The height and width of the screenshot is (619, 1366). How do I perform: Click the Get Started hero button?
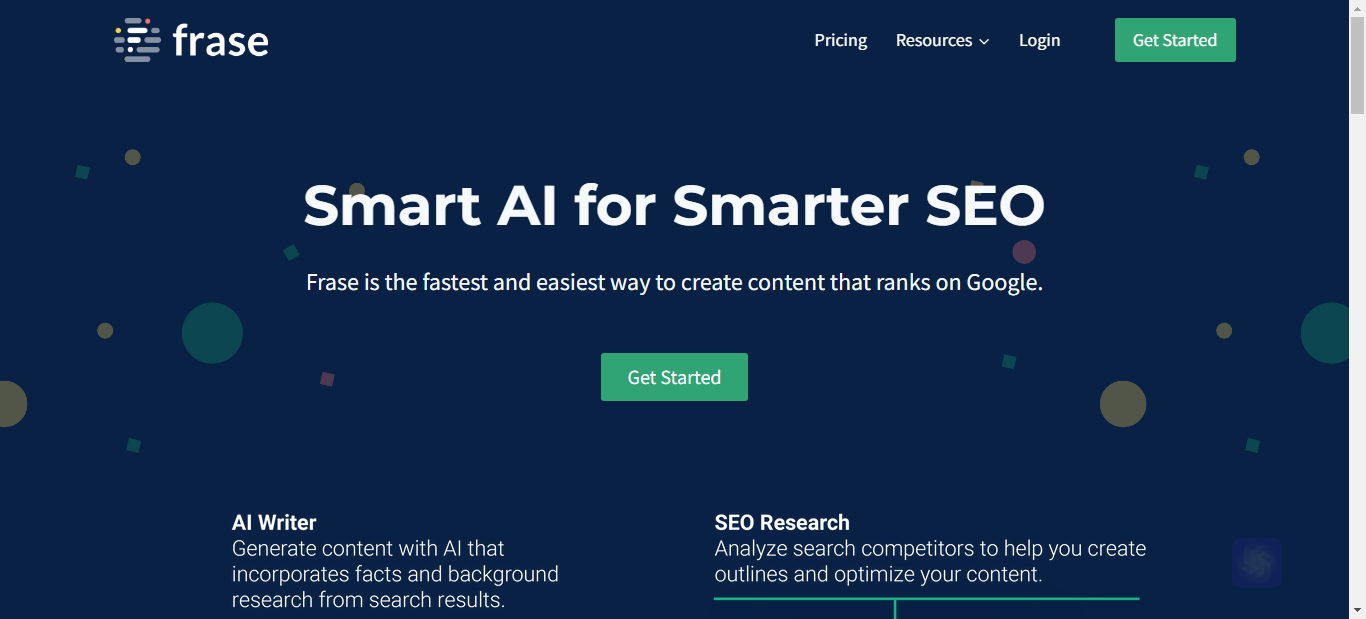(x=674, y=377)
